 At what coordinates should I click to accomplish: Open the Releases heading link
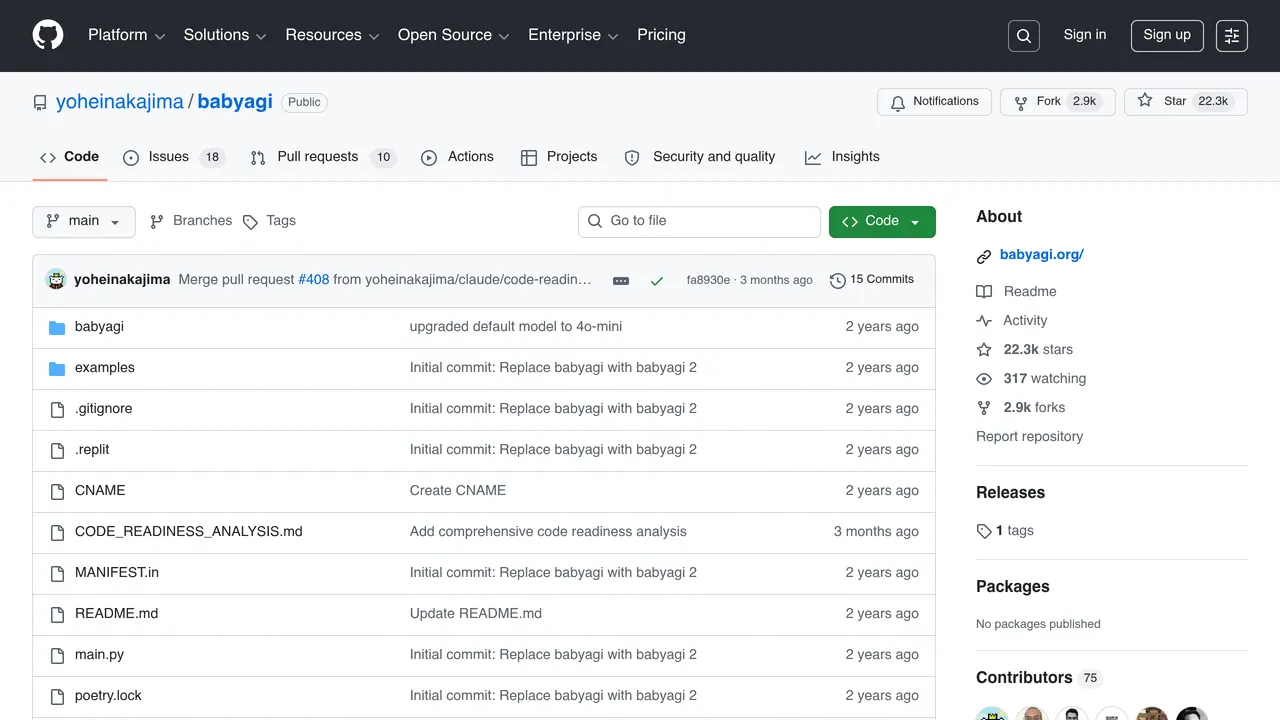pos(1010,493)
